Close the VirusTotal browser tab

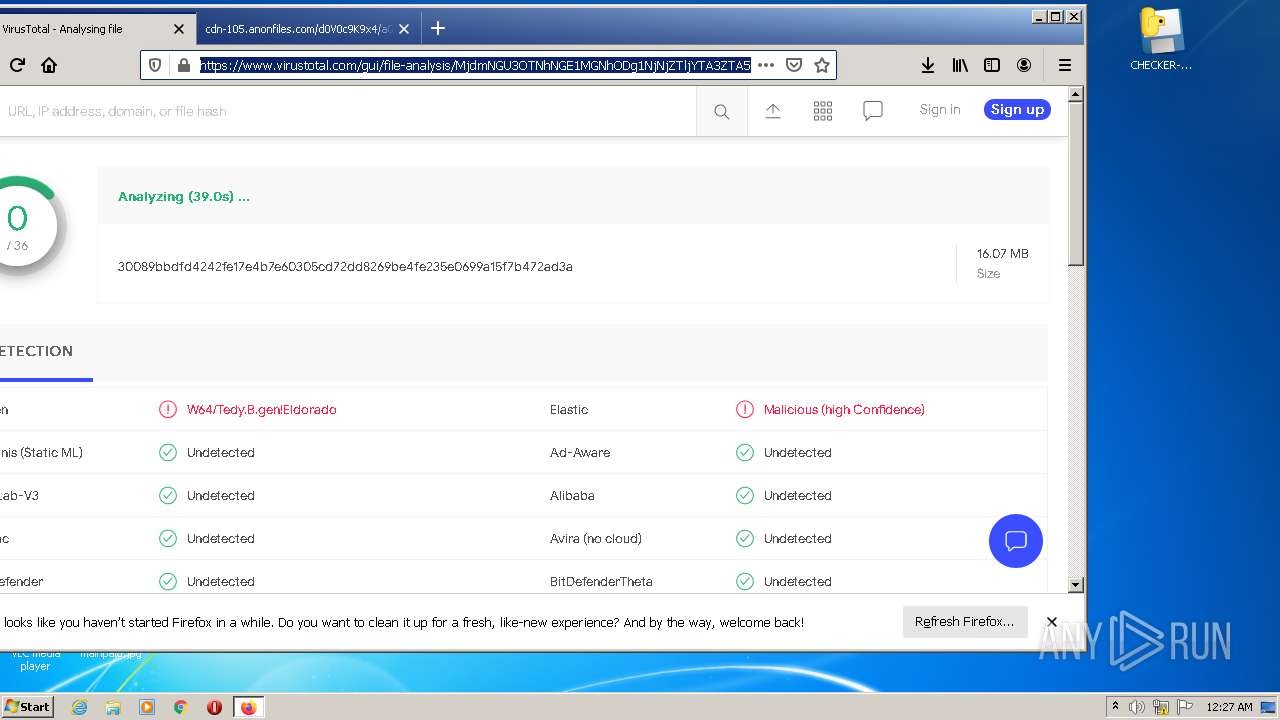click(179, 29)
